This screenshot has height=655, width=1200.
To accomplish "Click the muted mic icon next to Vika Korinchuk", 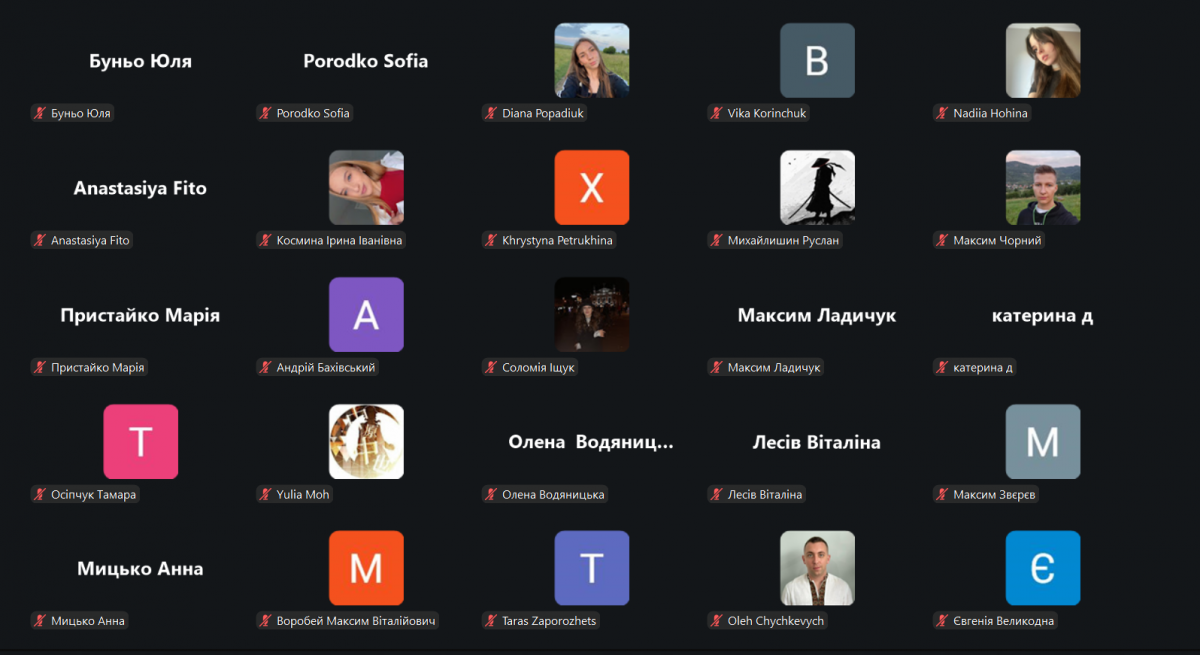I will coord(716,114).
